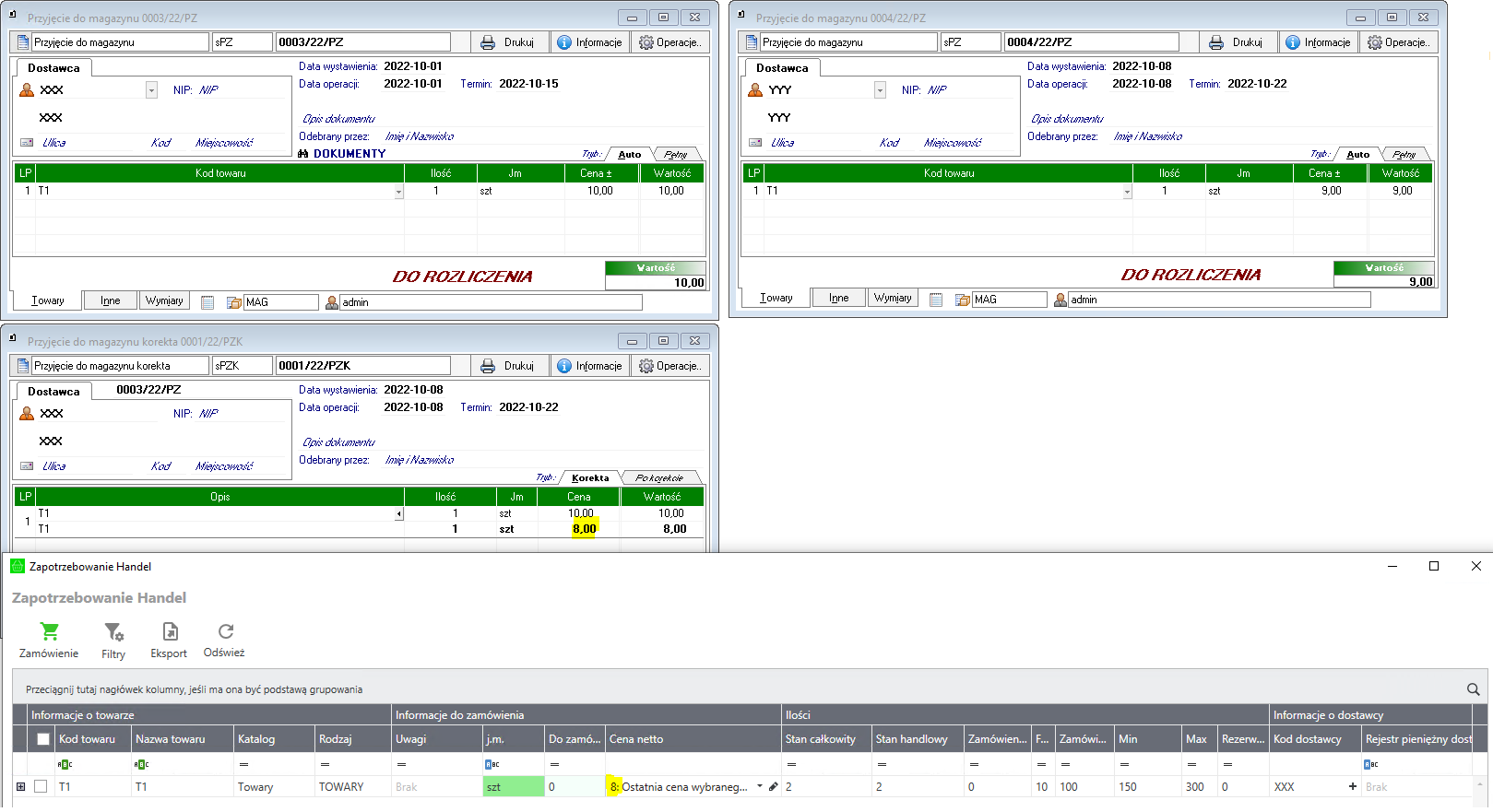Viewport: 1493px width, 812px height.
Task: Select Po korekcie tab in correction window
Action: [659, 477]
